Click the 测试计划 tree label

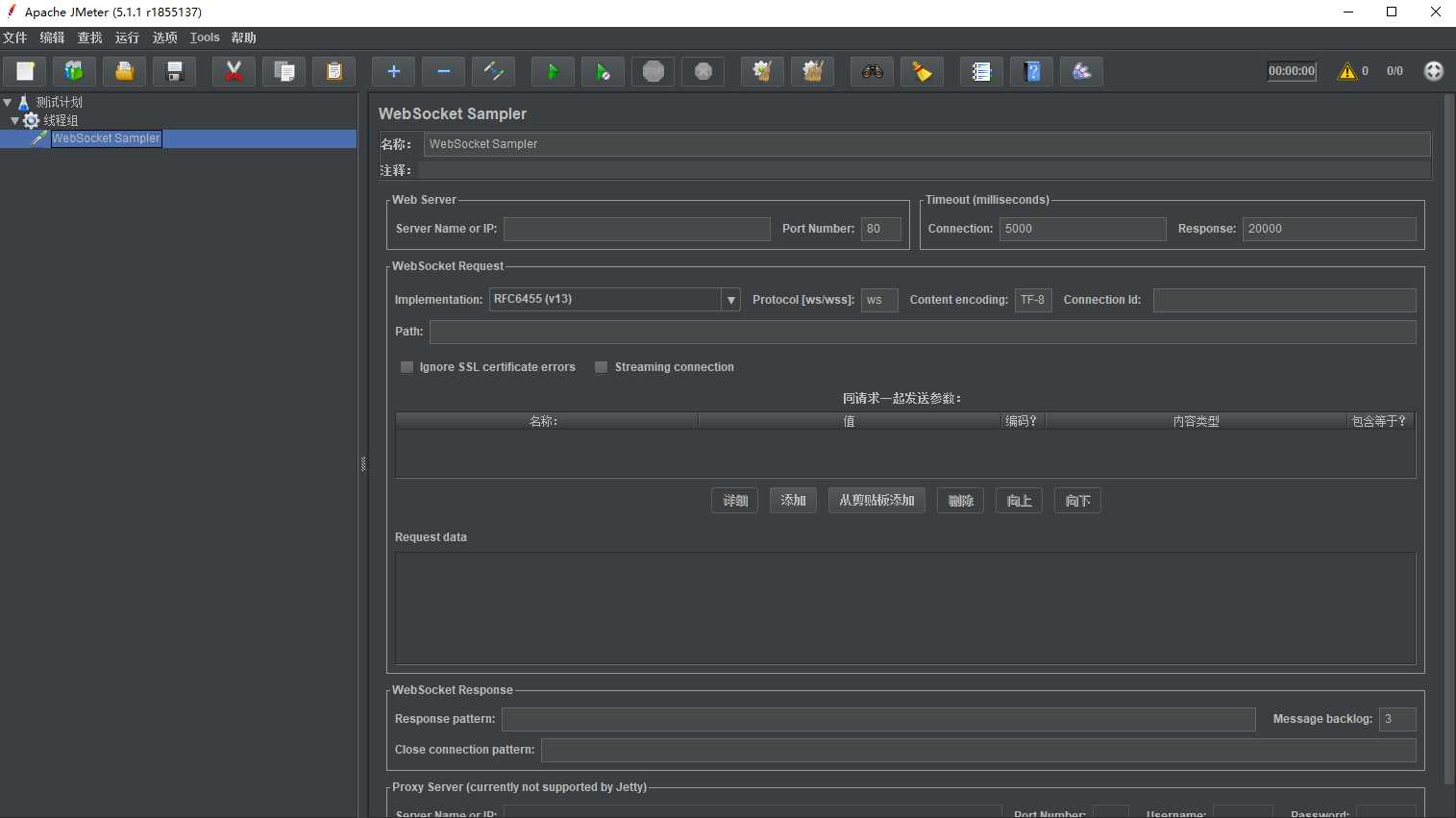pos(60,102)
